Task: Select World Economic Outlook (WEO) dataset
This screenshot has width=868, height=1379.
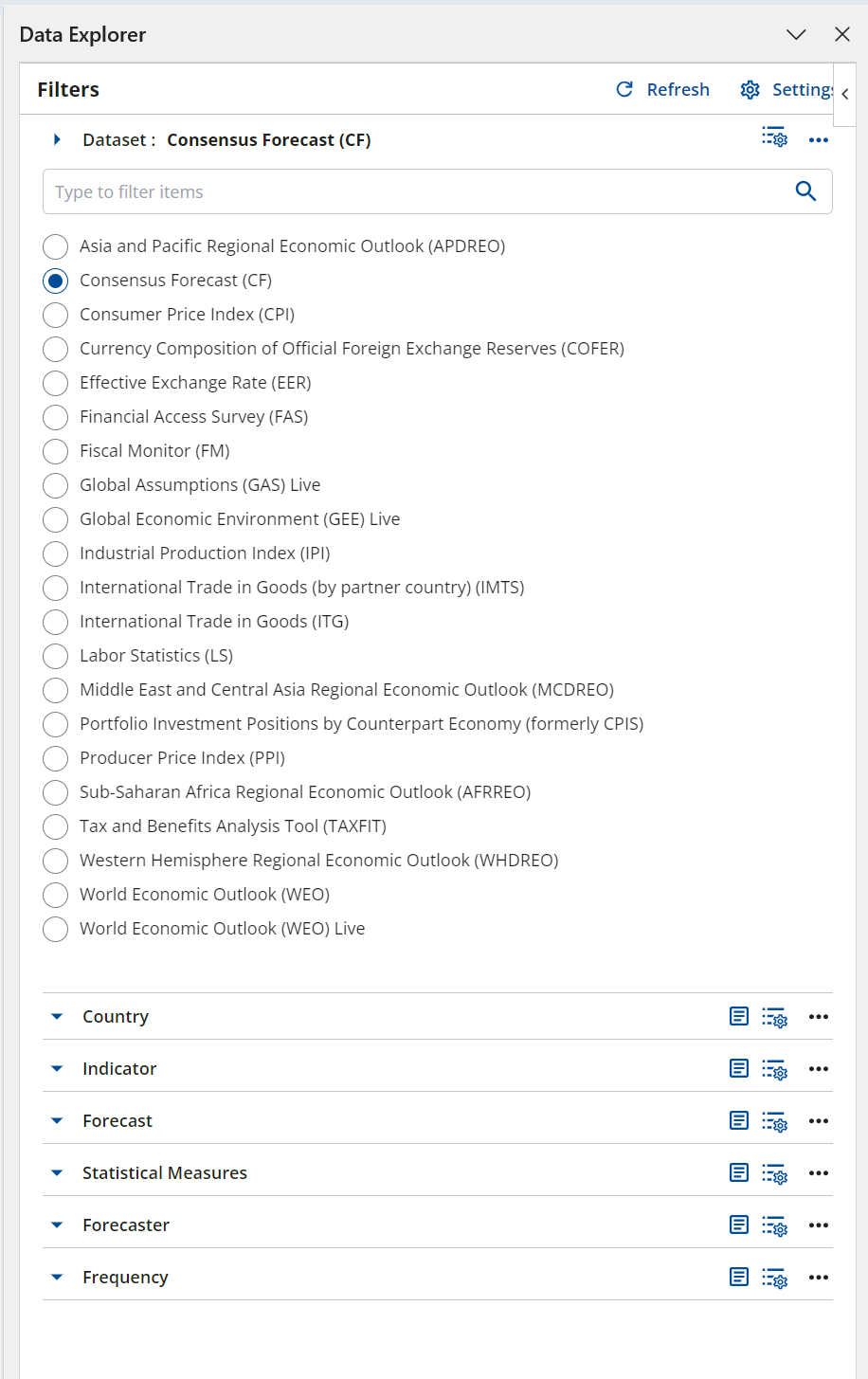Action: coord(56,895)
